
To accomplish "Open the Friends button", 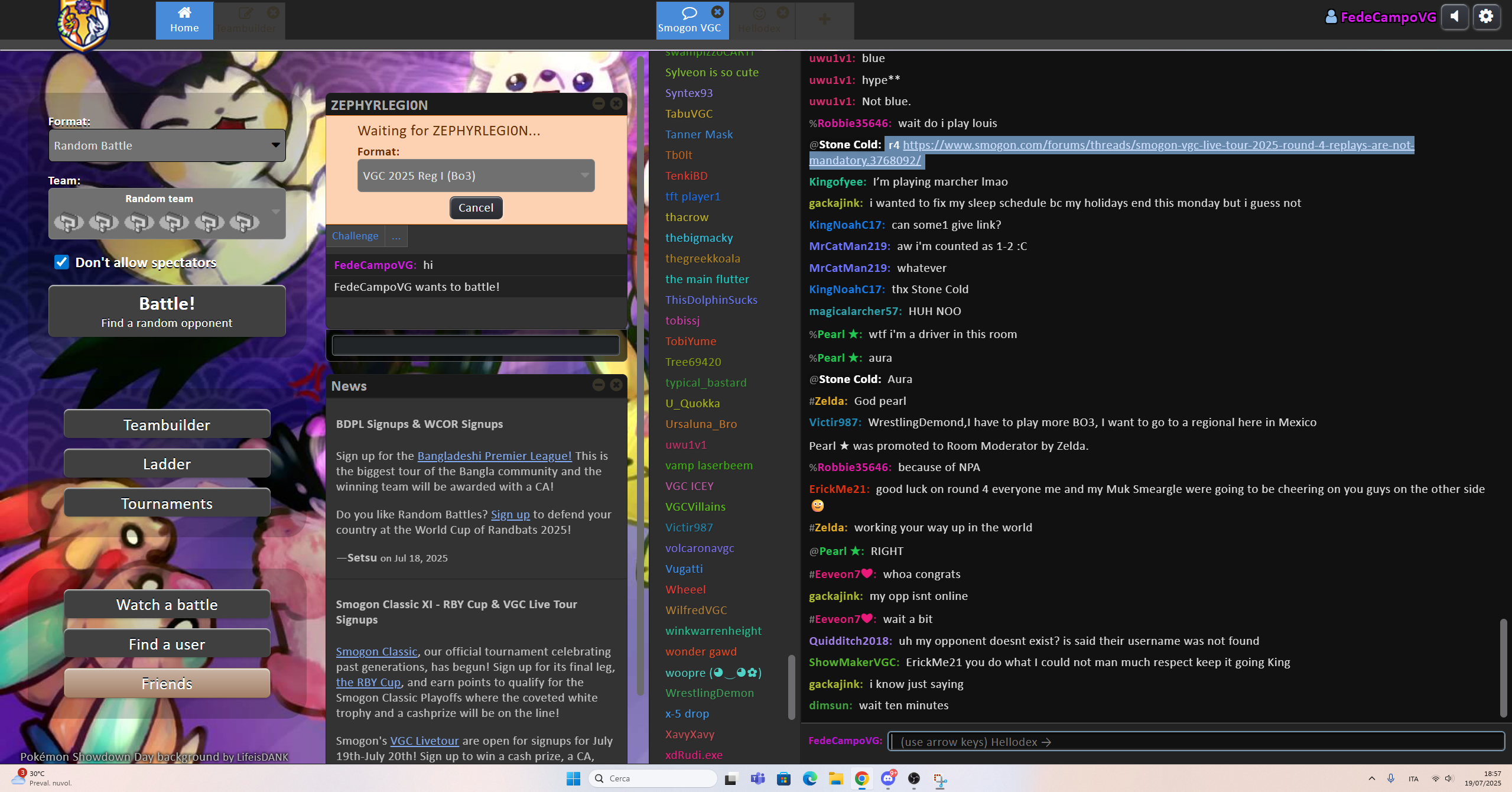I will 167,684.
